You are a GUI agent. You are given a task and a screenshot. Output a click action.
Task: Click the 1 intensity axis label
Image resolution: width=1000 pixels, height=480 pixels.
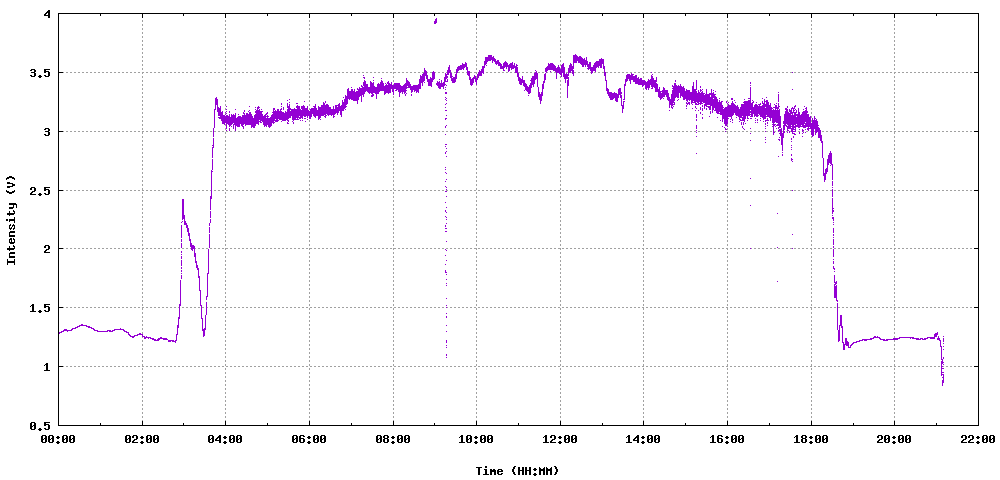tap(48, 367)
